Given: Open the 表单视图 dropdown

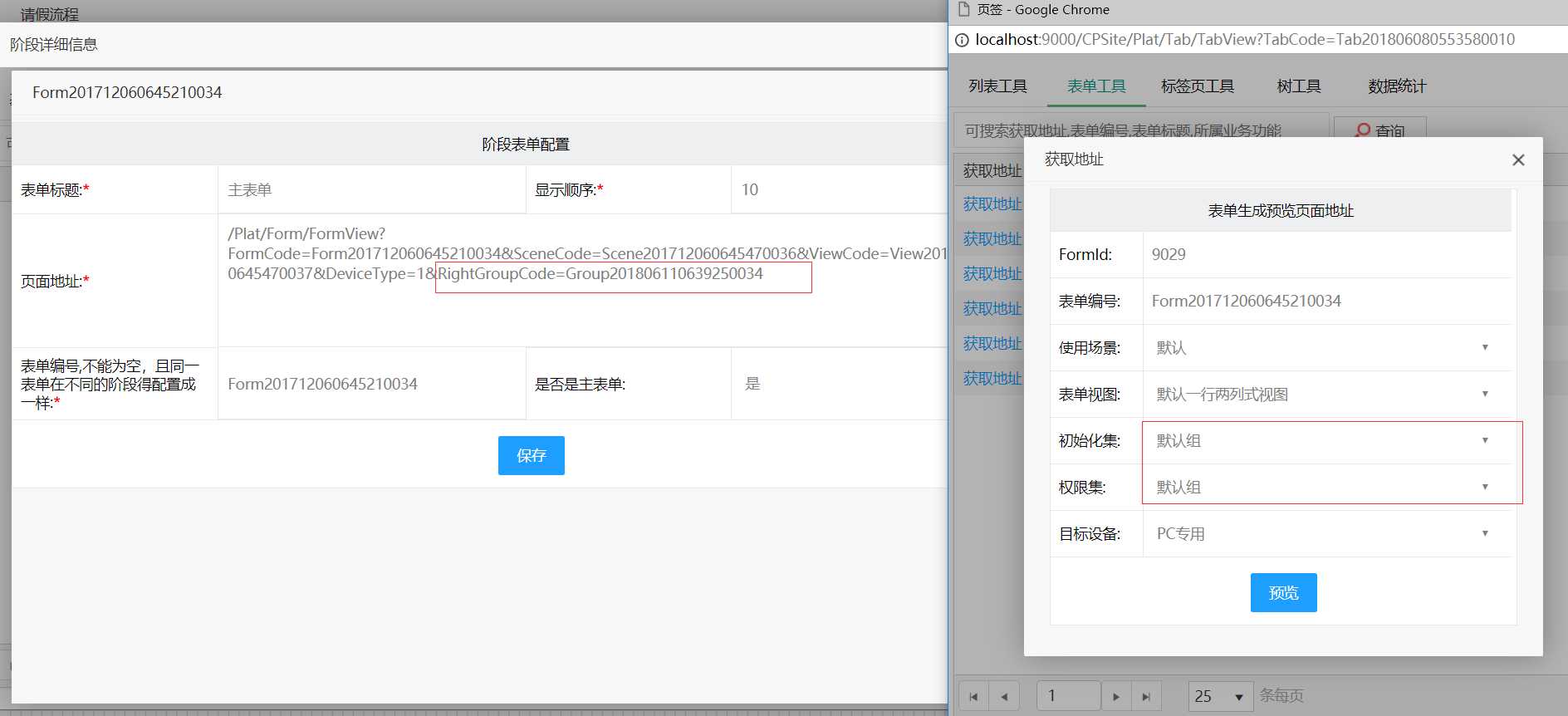Looking at the screenshot, I should pos(1326,394).
